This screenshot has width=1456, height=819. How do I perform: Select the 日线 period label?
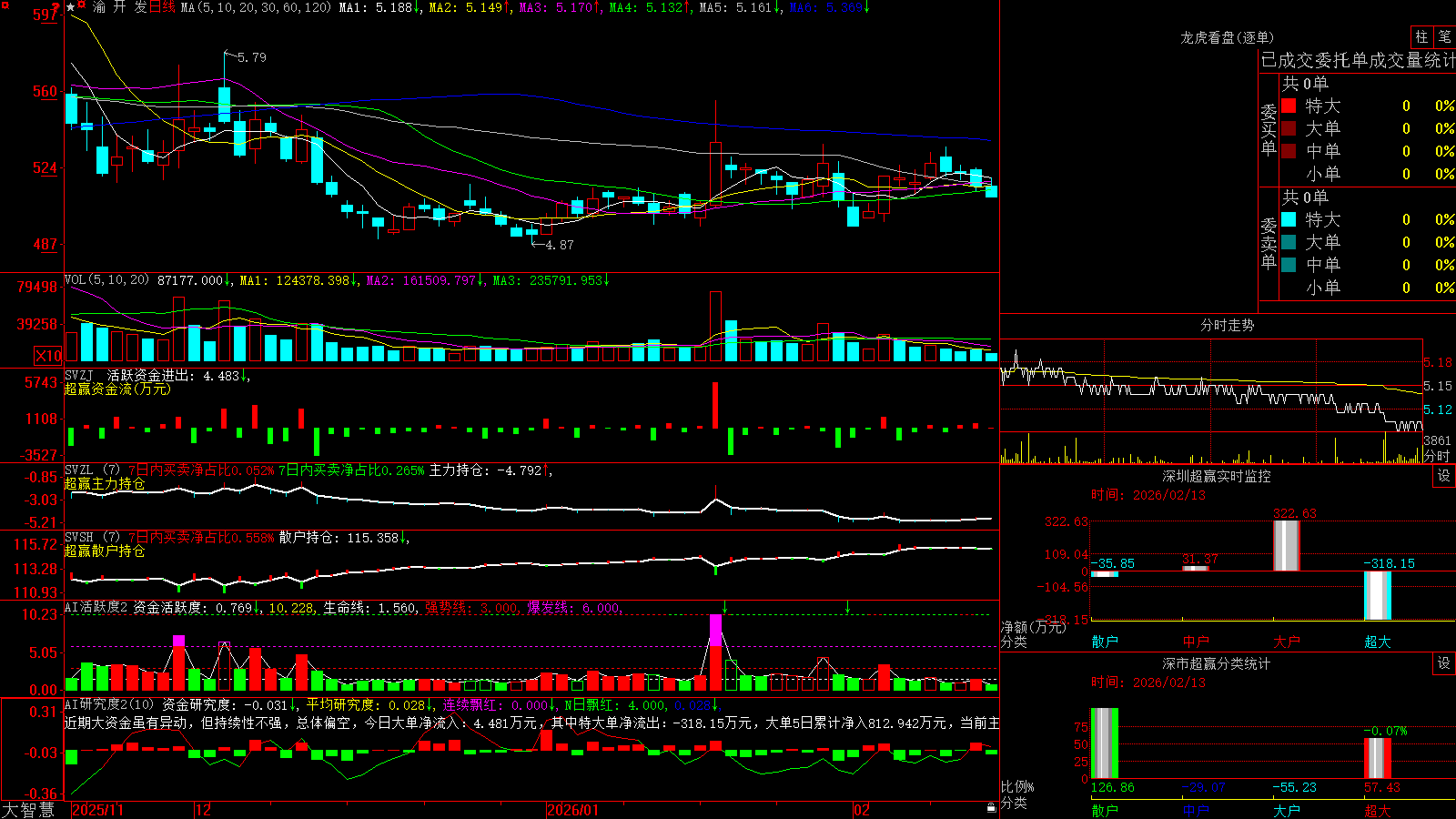pos(162,7)
